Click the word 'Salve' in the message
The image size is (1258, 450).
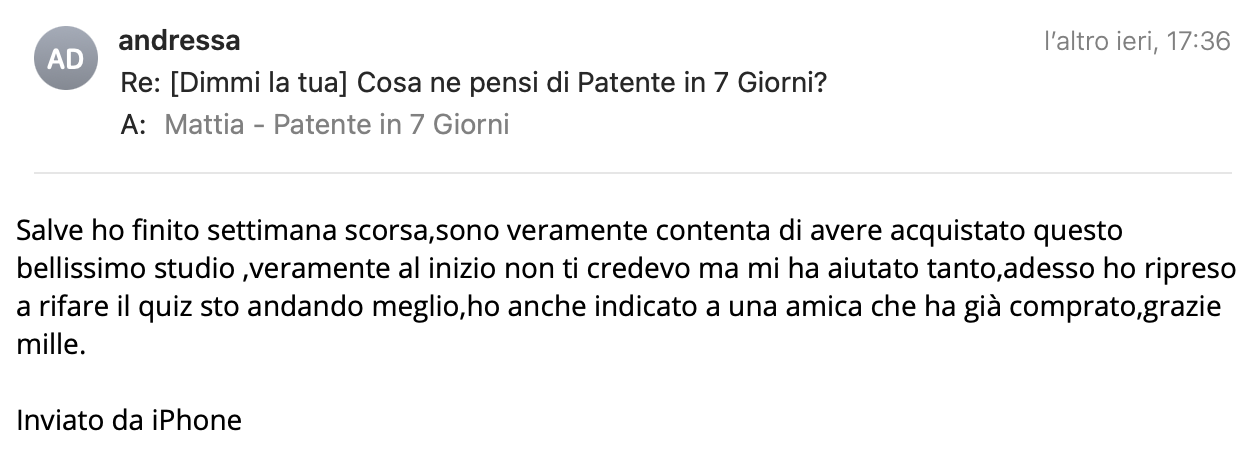pos(45,232)
